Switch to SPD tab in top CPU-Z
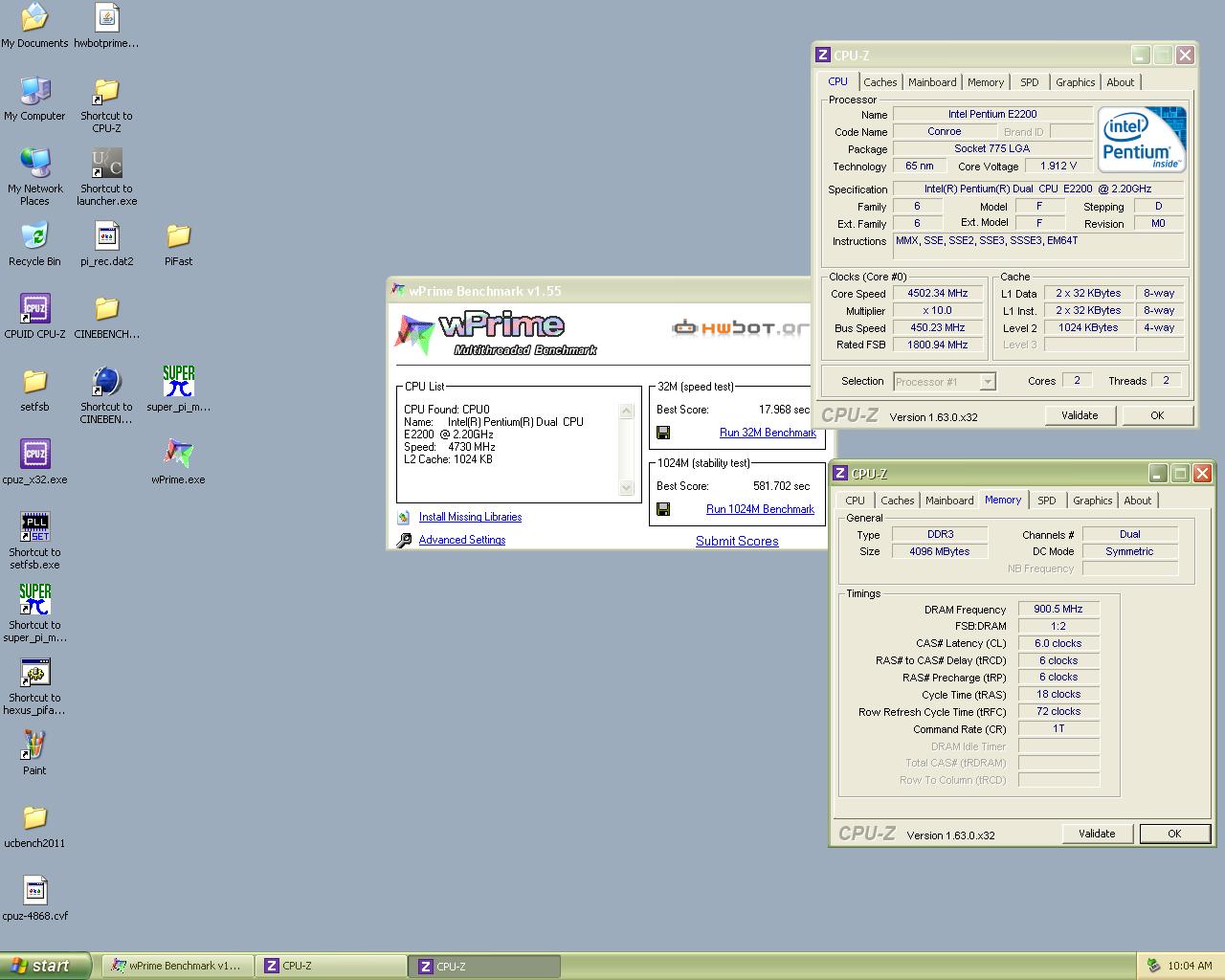1225x980 pixels. pos(1030,82)
